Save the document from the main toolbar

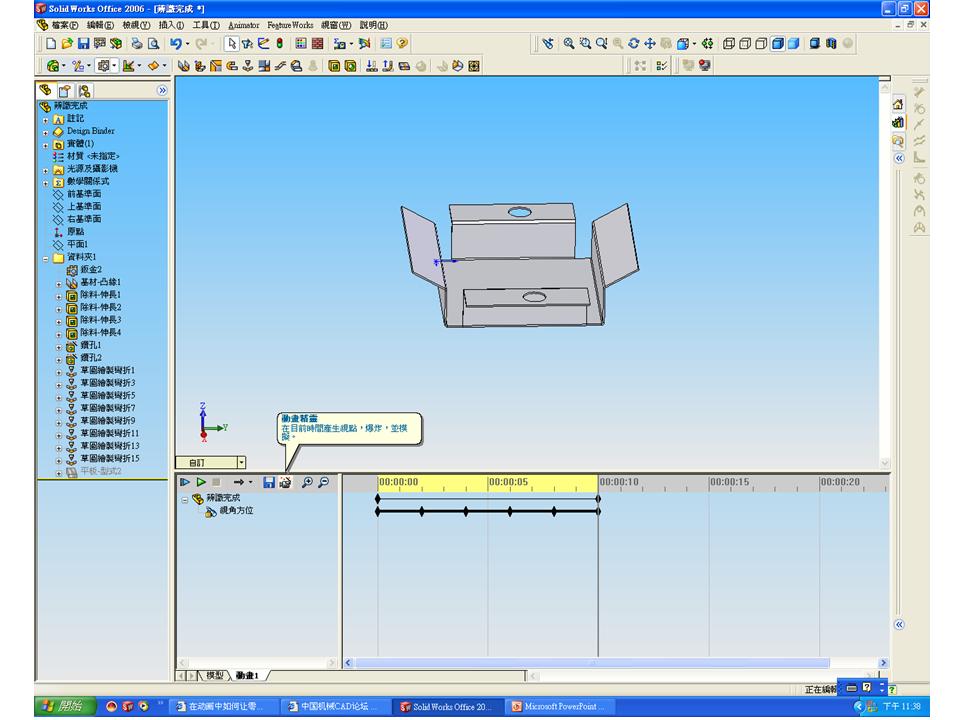pyautogui.click(x=83, y=43)
